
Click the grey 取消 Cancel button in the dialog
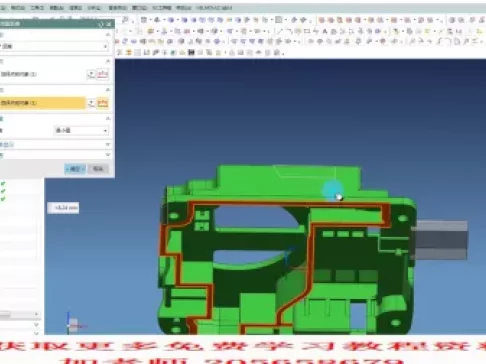[x=98, y=169]
